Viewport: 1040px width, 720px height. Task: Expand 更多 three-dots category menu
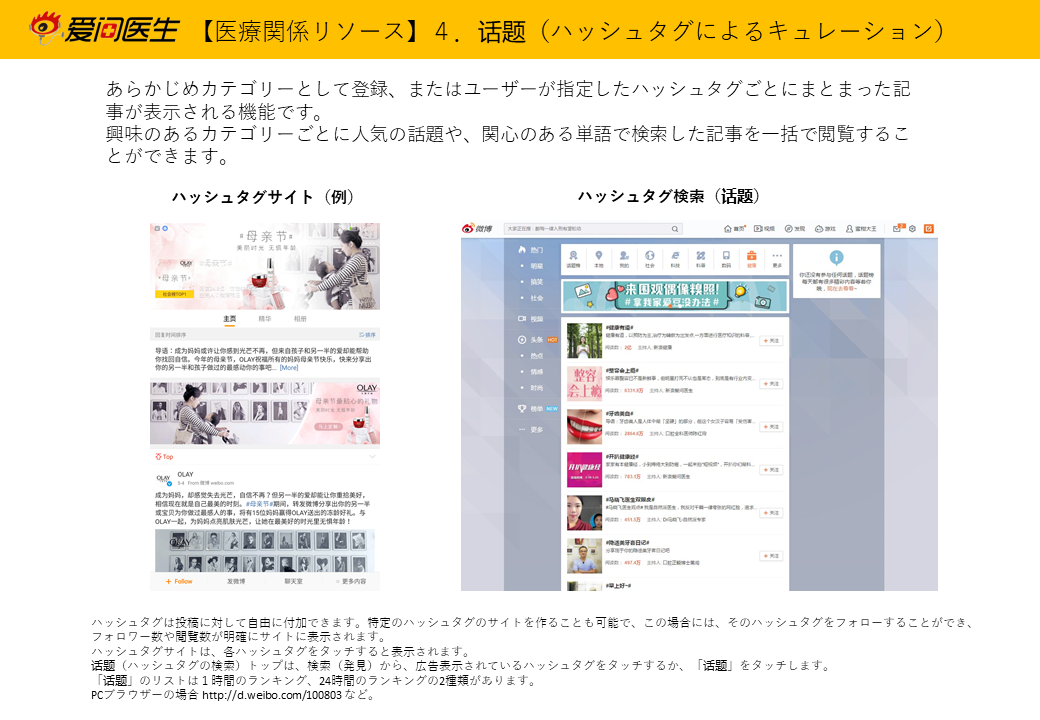(x=777, y=259)
